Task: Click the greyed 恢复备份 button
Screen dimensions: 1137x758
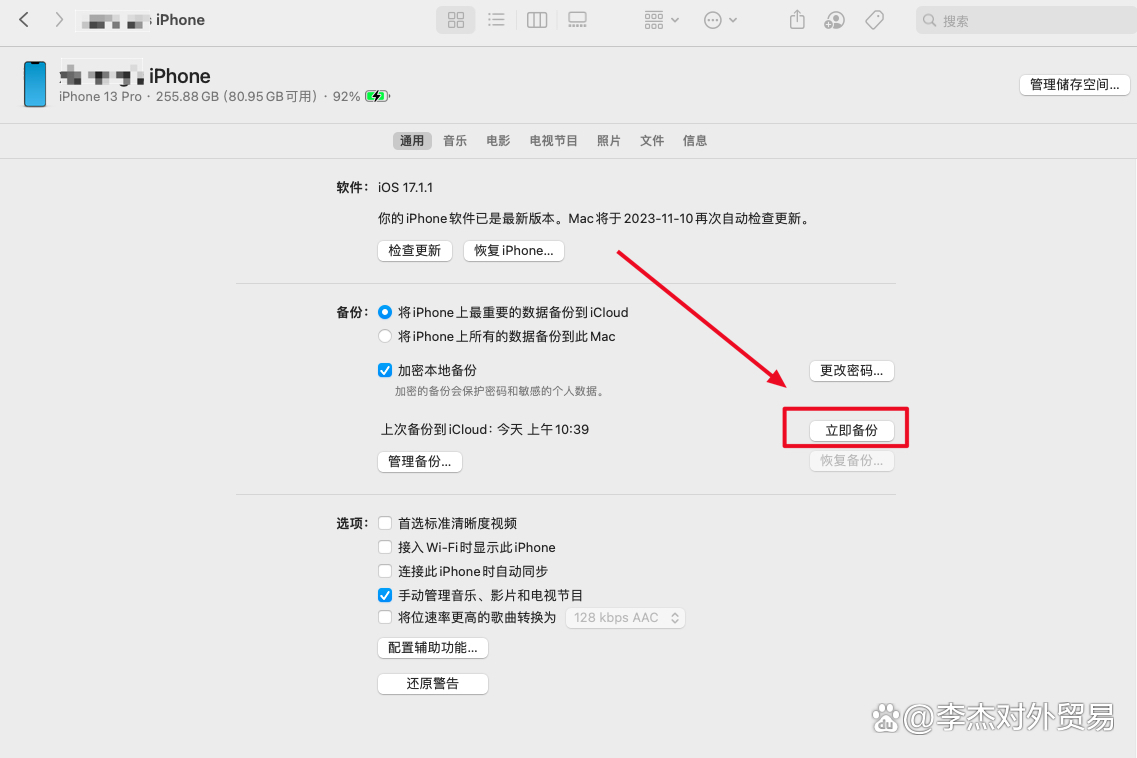Action: (x=851, y=461)
